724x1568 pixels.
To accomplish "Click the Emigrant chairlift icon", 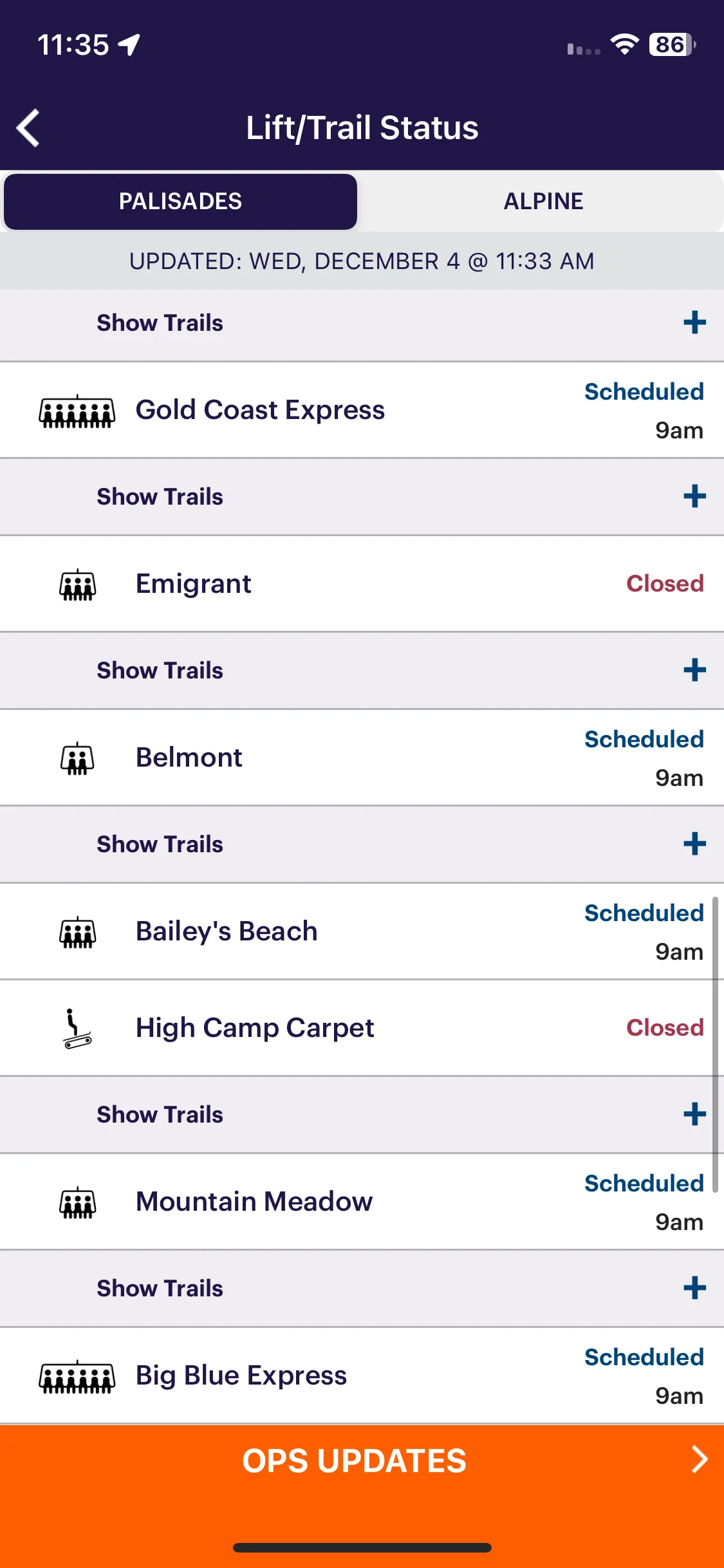I will 78,584.
